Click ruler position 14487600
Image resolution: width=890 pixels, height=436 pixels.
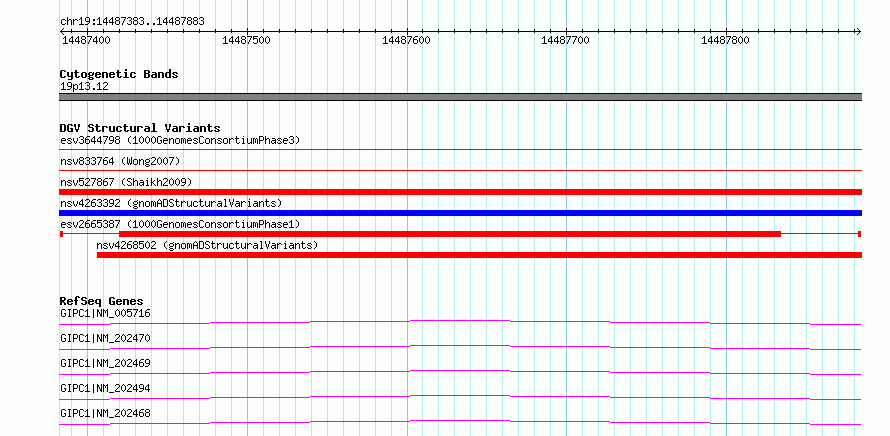pos(406,40)
